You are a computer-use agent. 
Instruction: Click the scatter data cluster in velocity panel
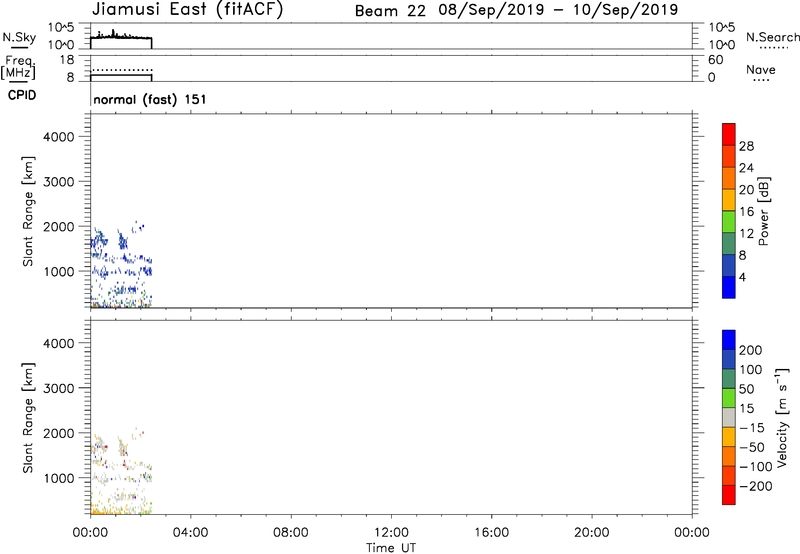tap(121, 472)
